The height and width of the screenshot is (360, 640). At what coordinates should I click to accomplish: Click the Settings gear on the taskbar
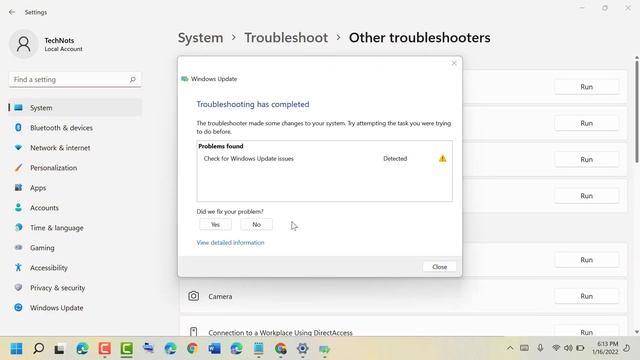click(x=302, y=349)
